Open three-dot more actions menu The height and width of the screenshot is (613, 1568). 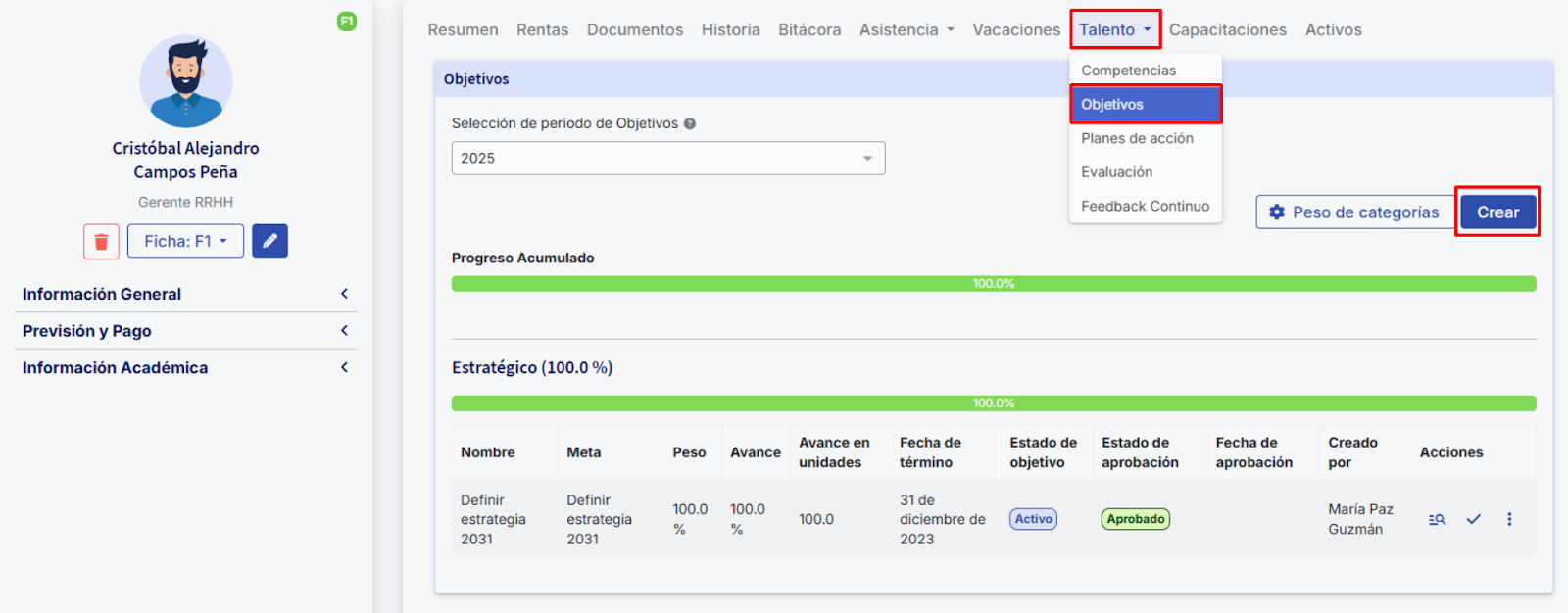tap(1509, 519)
